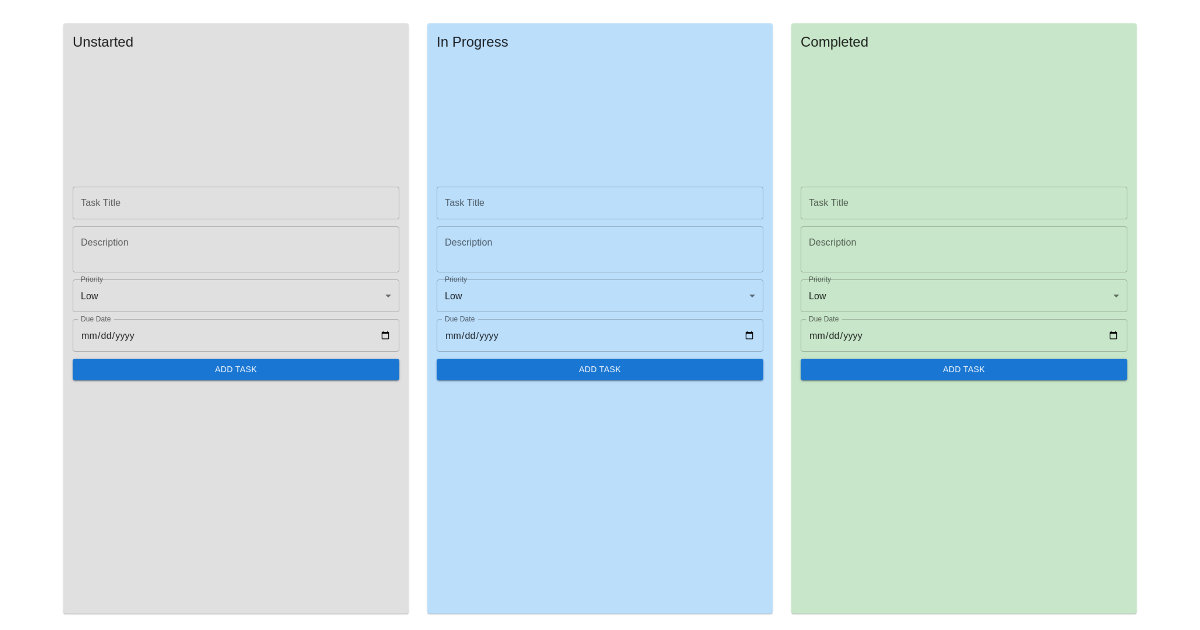1200x630 pixels.
Task: Click ADD TASK in the Unstarted column
Action: click(235, 369)
